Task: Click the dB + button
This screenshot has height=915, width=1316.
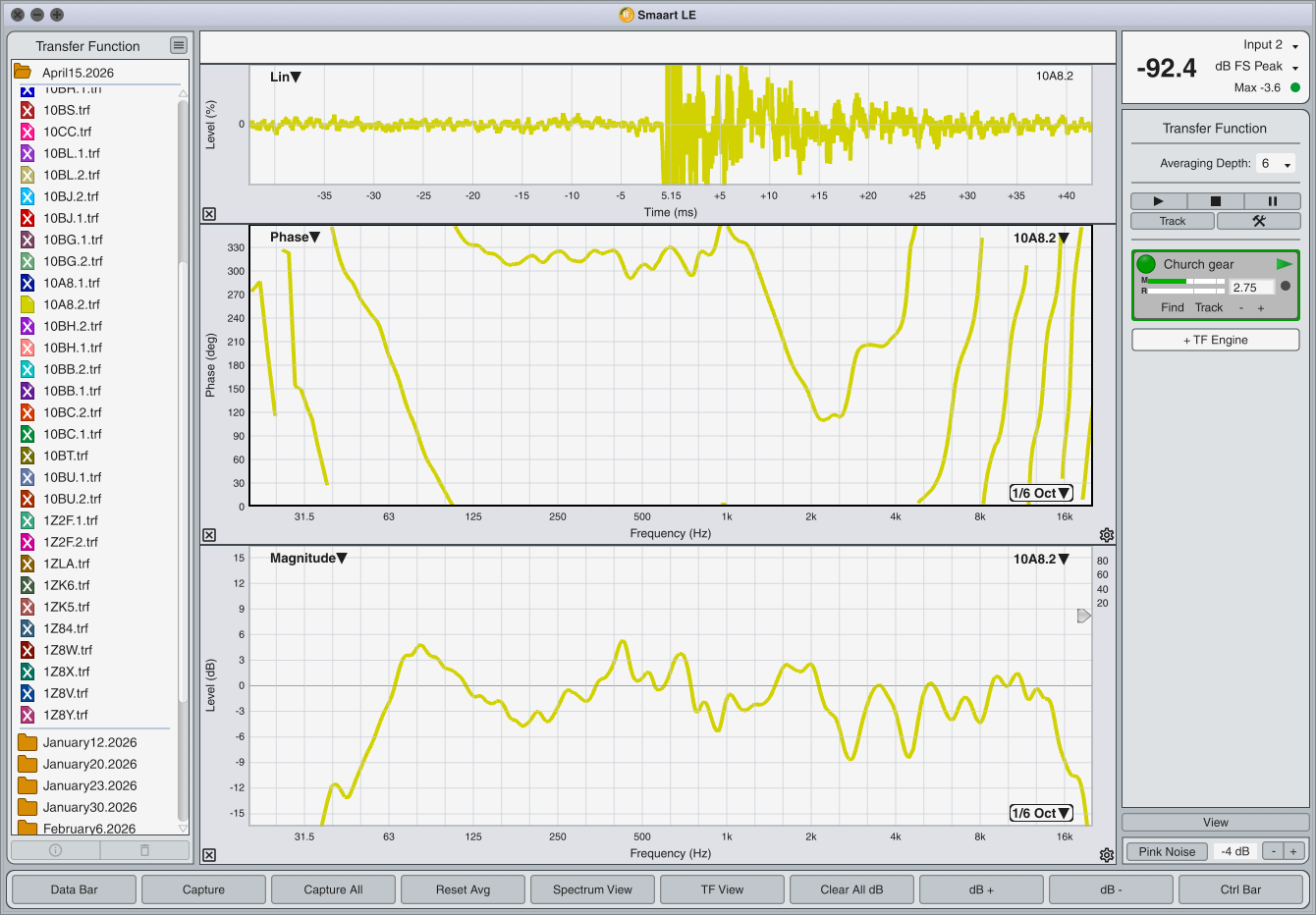Action: click(981, 889)
